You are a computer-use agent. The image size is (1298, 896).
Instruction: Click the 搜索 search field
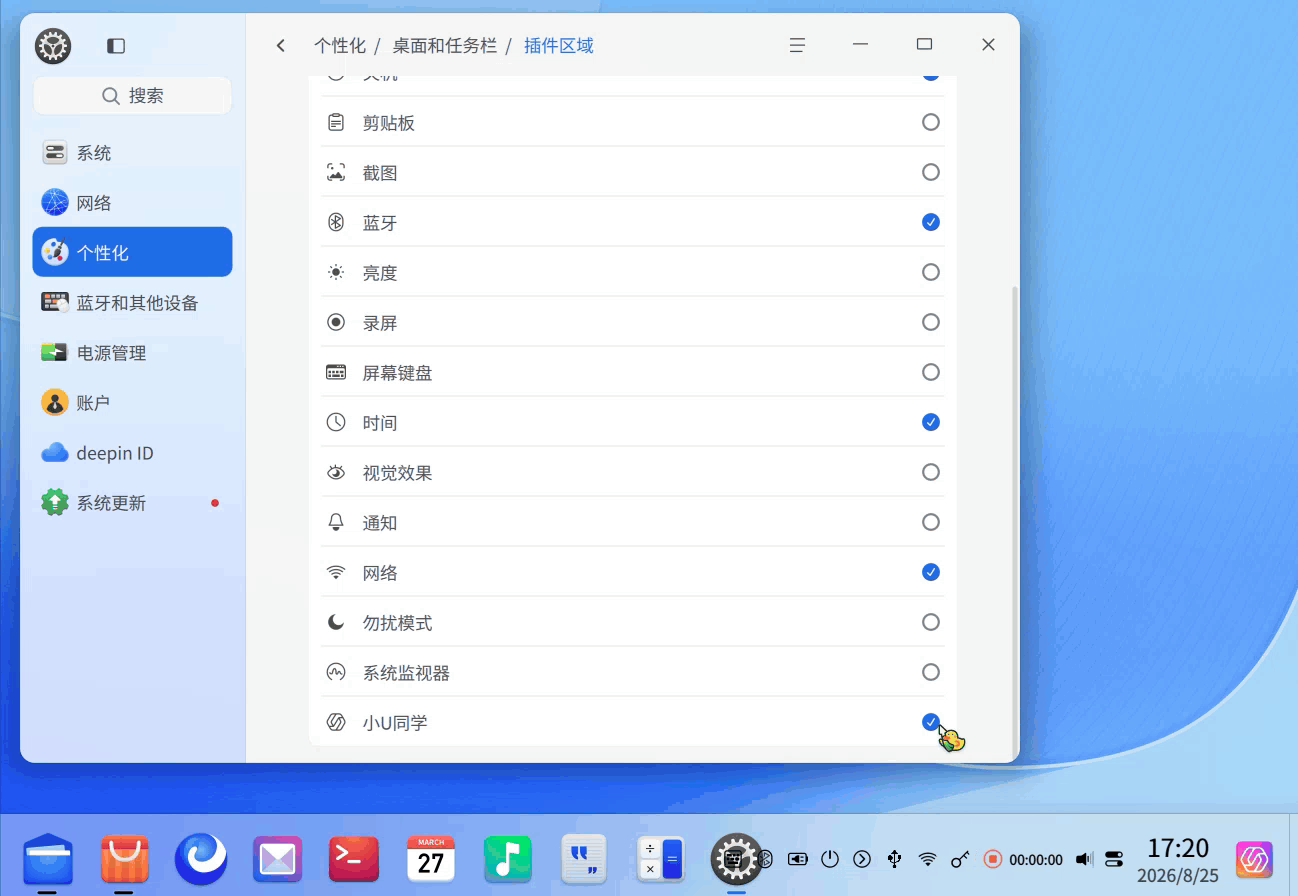click(132, 96)
